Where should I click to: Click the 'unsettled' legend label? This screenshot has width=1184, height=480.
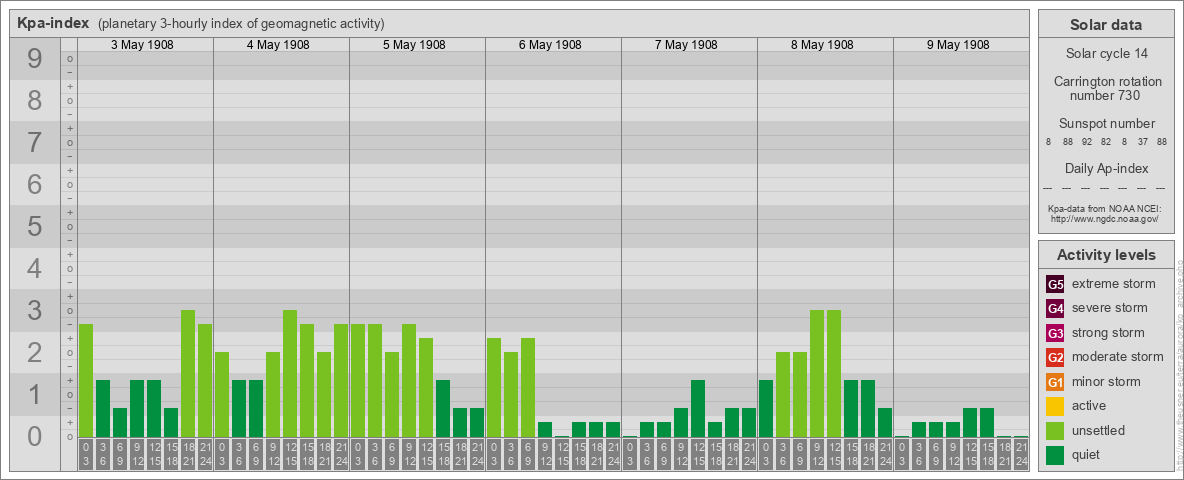click(x=1098, y=430)
